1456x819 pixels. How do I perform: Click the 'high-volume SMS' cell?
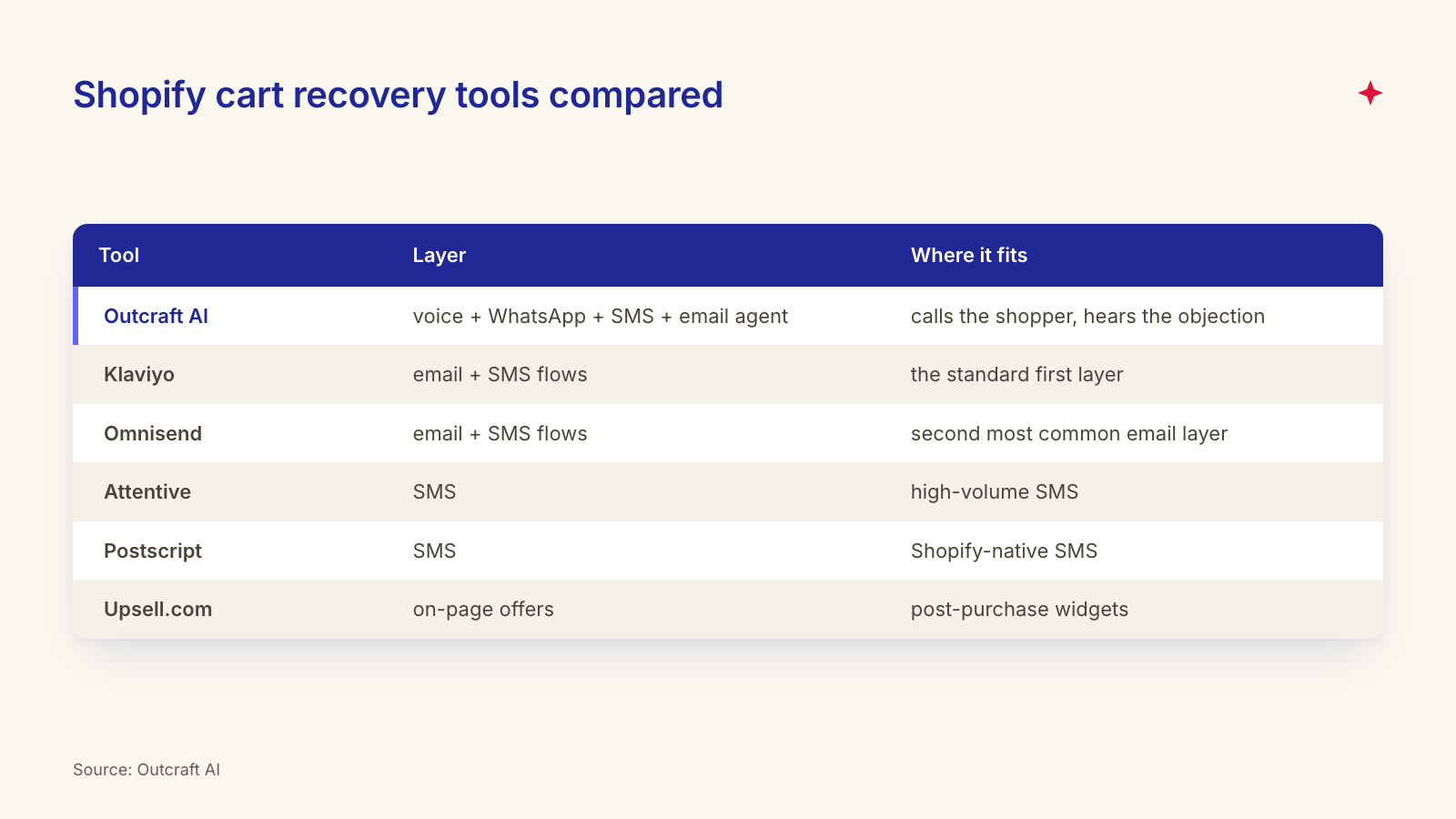[995, 492]
